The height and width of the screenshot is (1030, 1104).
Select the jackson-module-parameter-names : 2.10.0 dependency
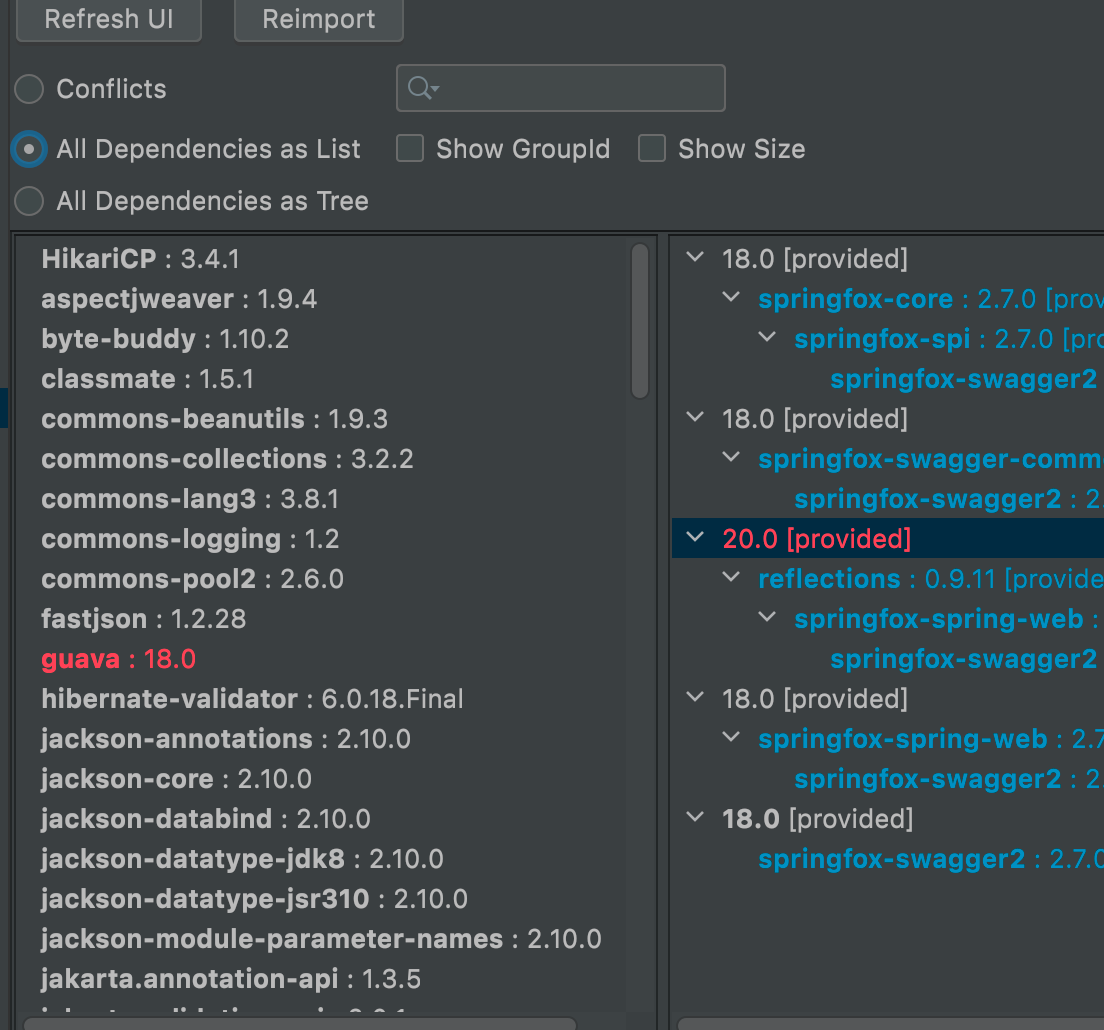point(321,939)
